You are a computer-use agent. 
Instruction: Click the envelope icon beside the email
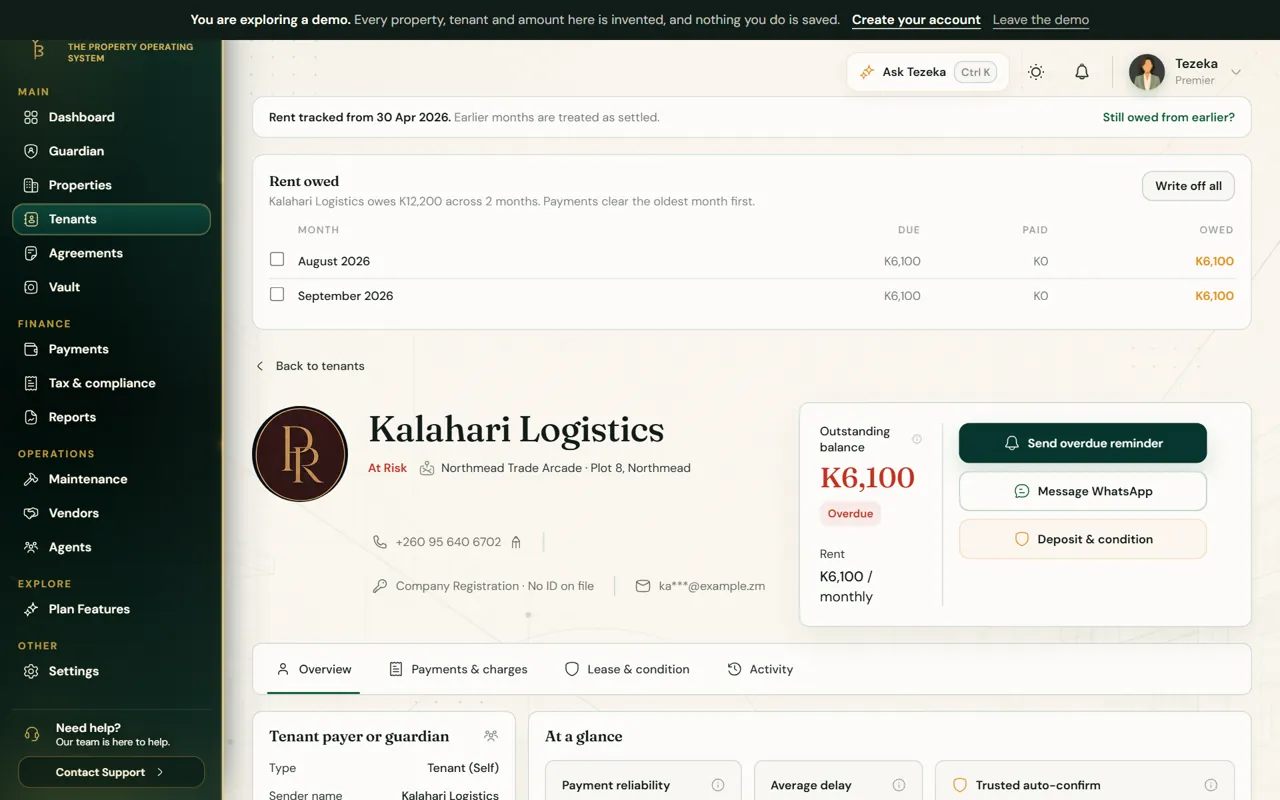coord(643,586)
